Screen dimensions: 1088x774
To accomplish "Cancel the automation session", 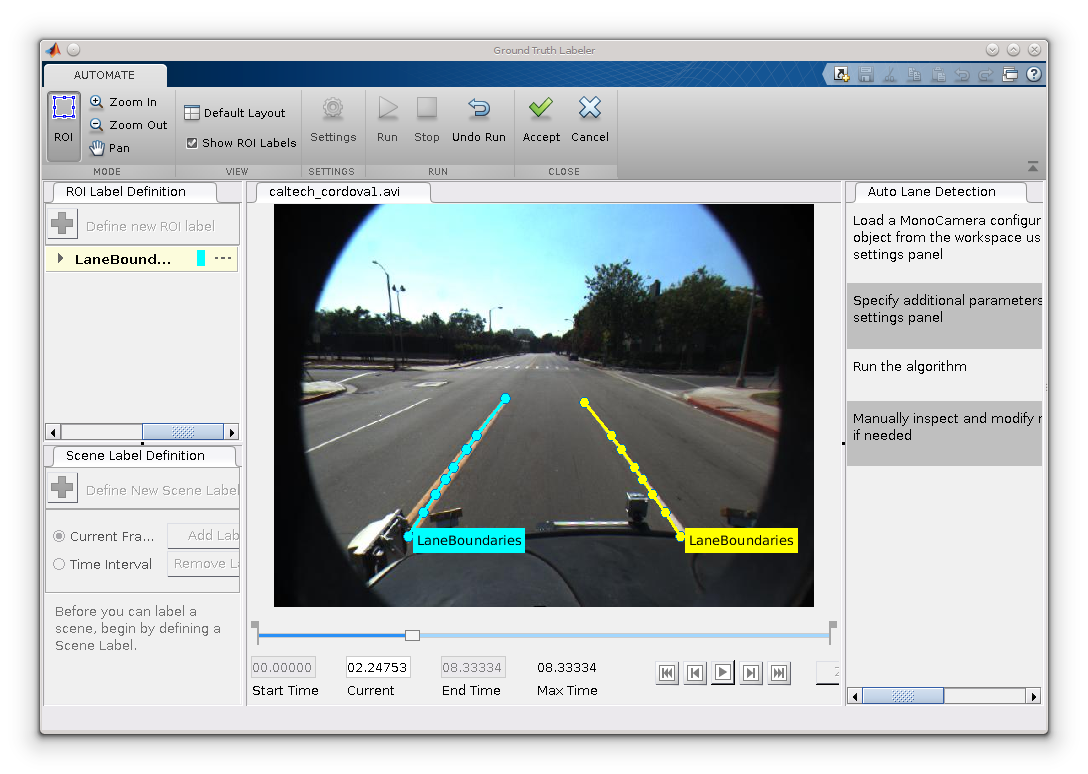I will coord(590,119).
